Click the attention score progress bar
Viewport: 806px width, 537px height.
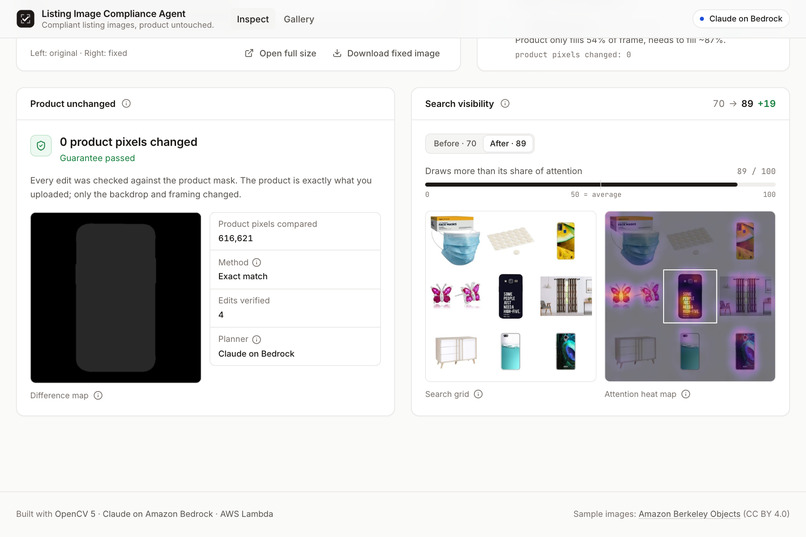point(600,184)
